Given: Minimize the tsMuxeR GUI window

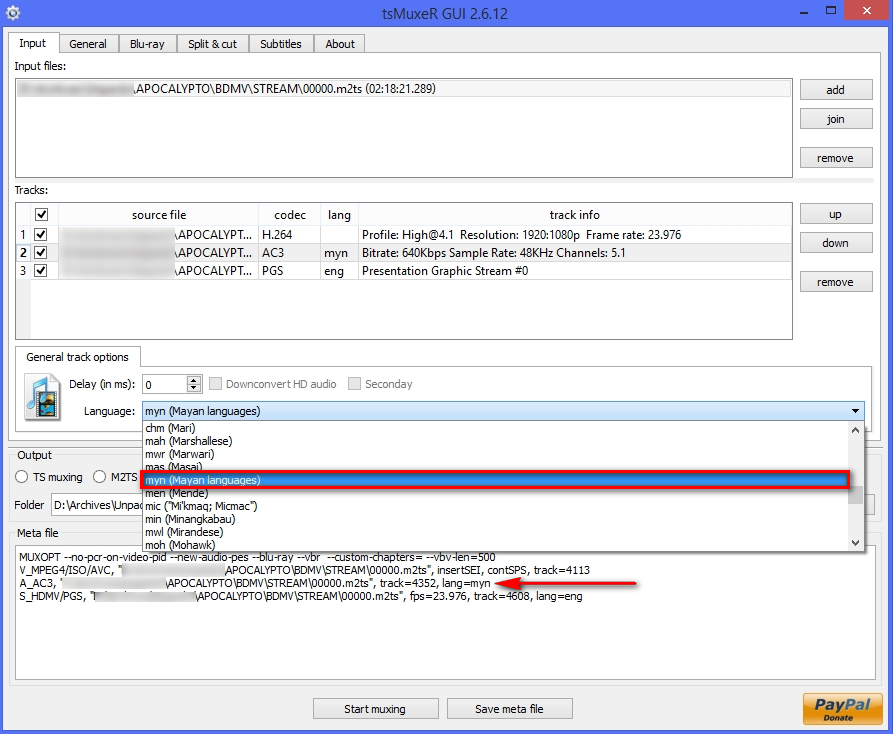Looking at the screenshot, I should click(x=804, y=11).
